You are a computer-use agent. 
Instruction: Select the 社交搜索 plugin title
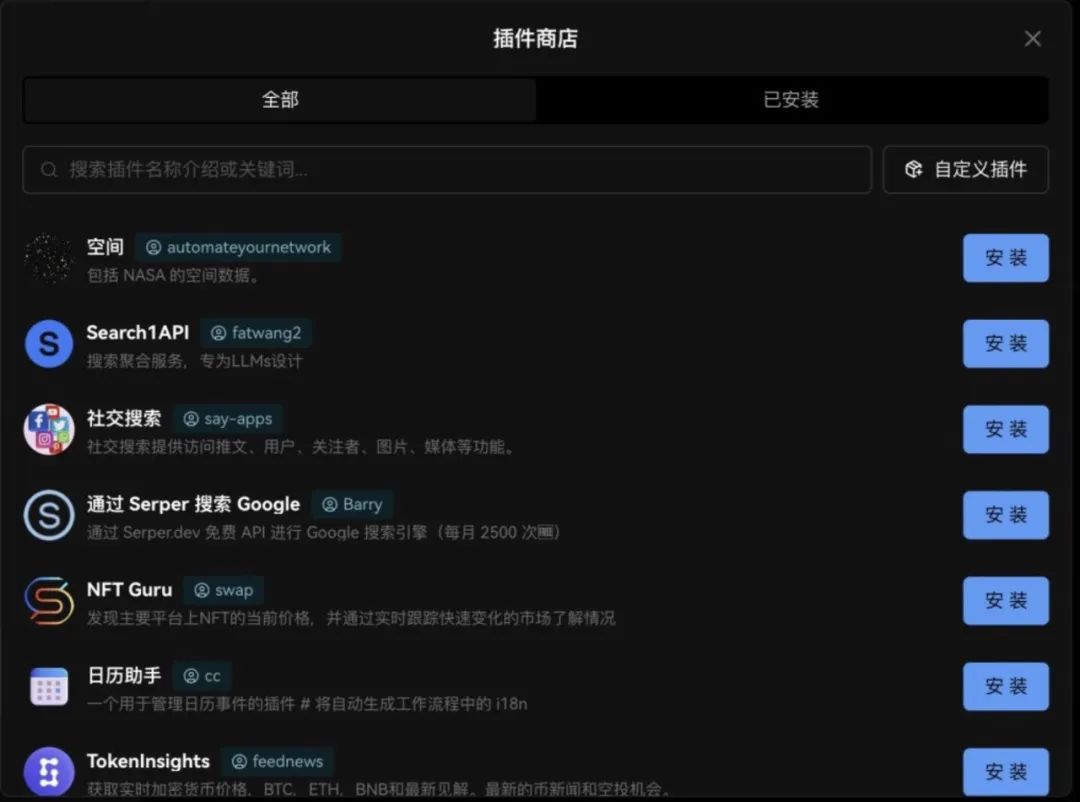(124, 418)
